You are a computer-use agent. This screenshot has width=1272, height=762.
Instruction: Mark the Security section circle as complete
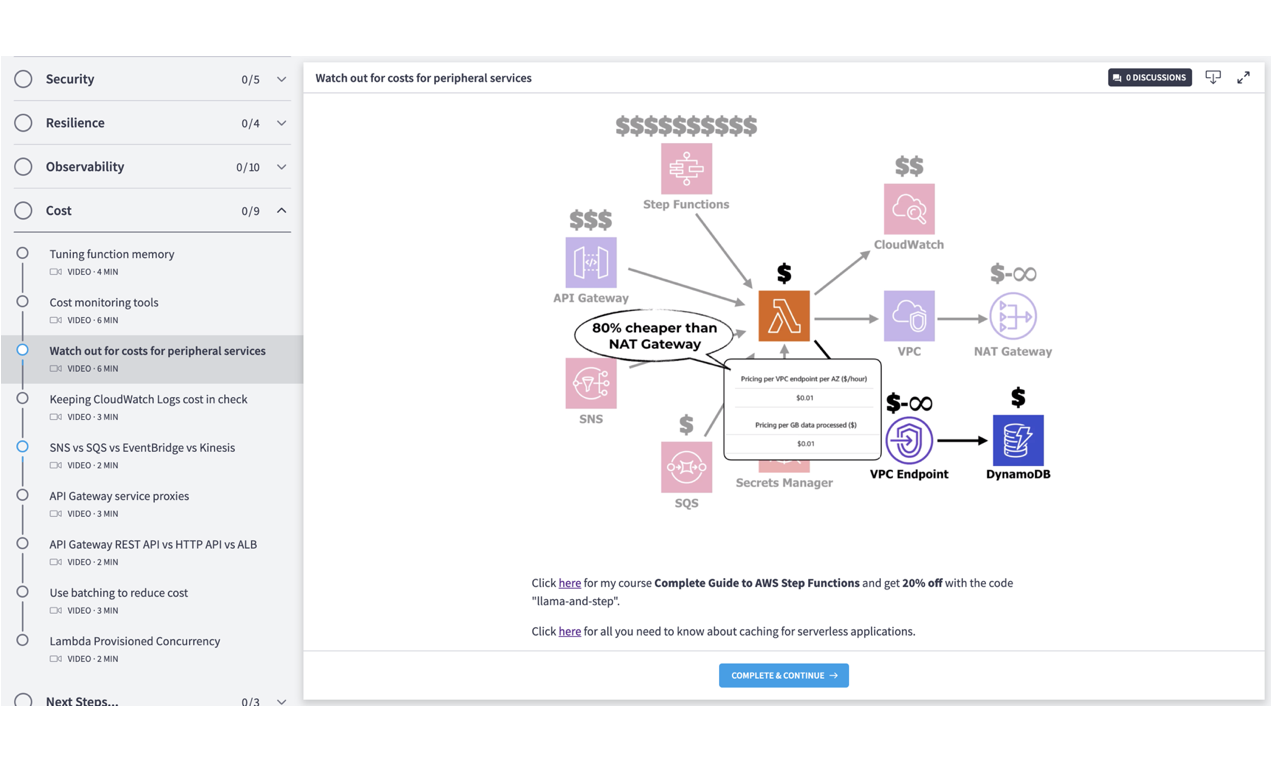(x=21, y=78)
